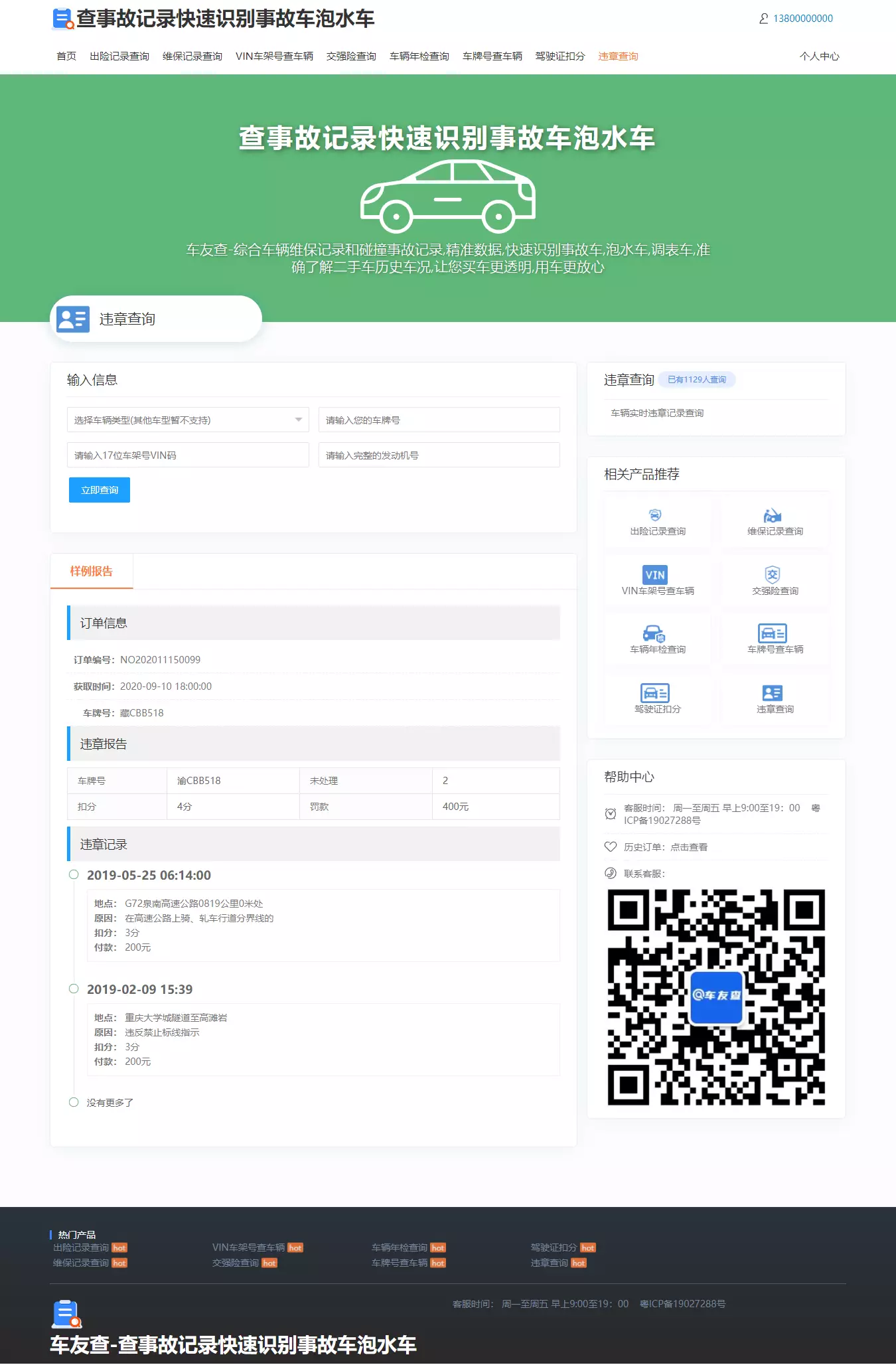Open footer link 交强险查询

pos(236,1263)
